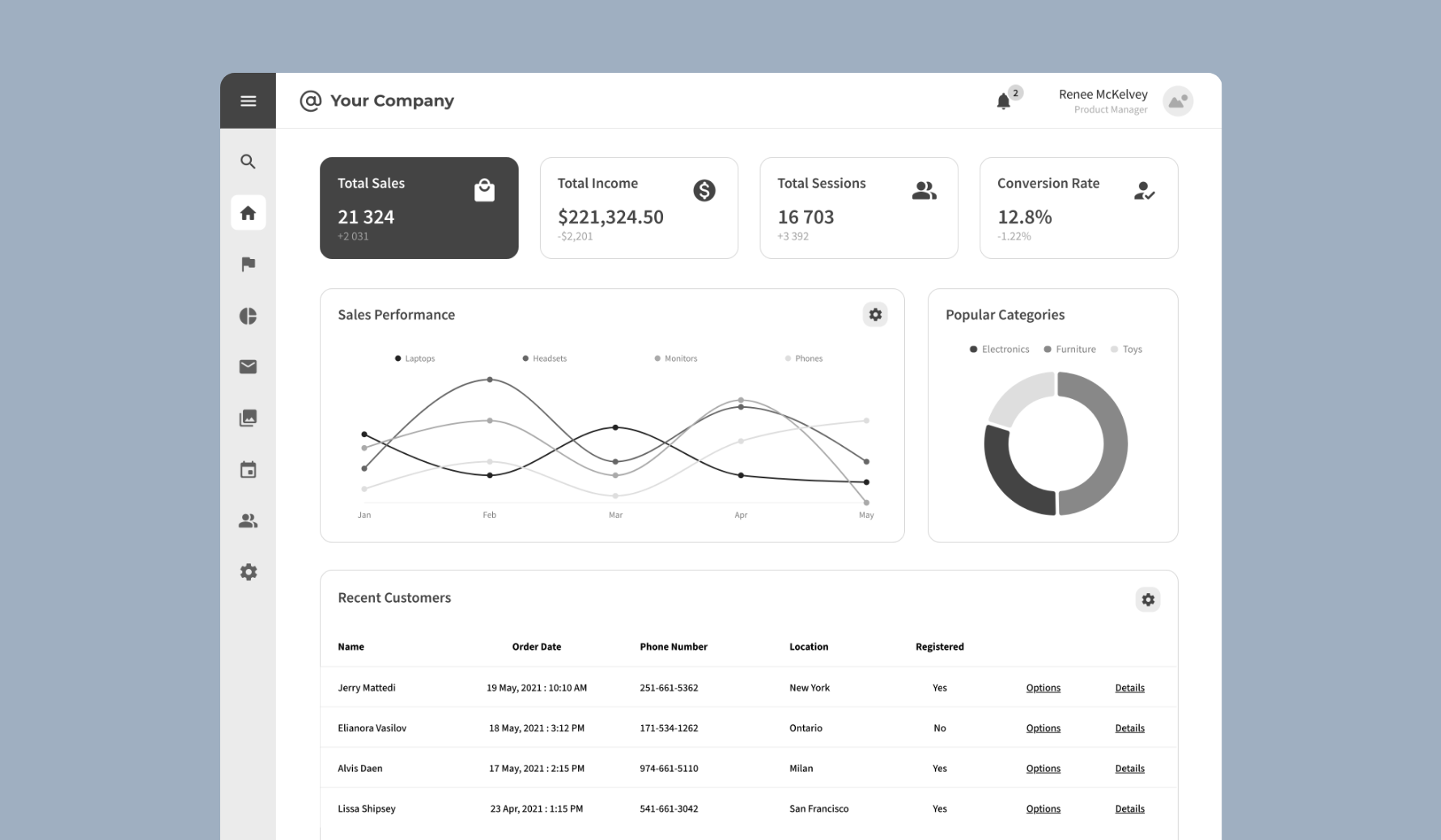Open Options for Lissa Shipsey
The width and height of the screenshot is (1441, 840).
pos(1043,809)
